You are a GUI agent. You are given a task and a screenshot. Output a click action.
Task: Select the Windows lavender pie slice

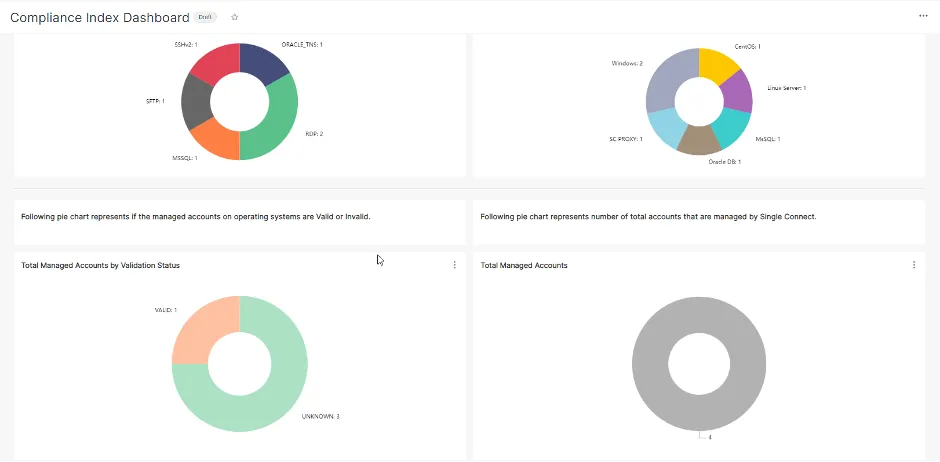pyautogui.click(x=670, y=80)
